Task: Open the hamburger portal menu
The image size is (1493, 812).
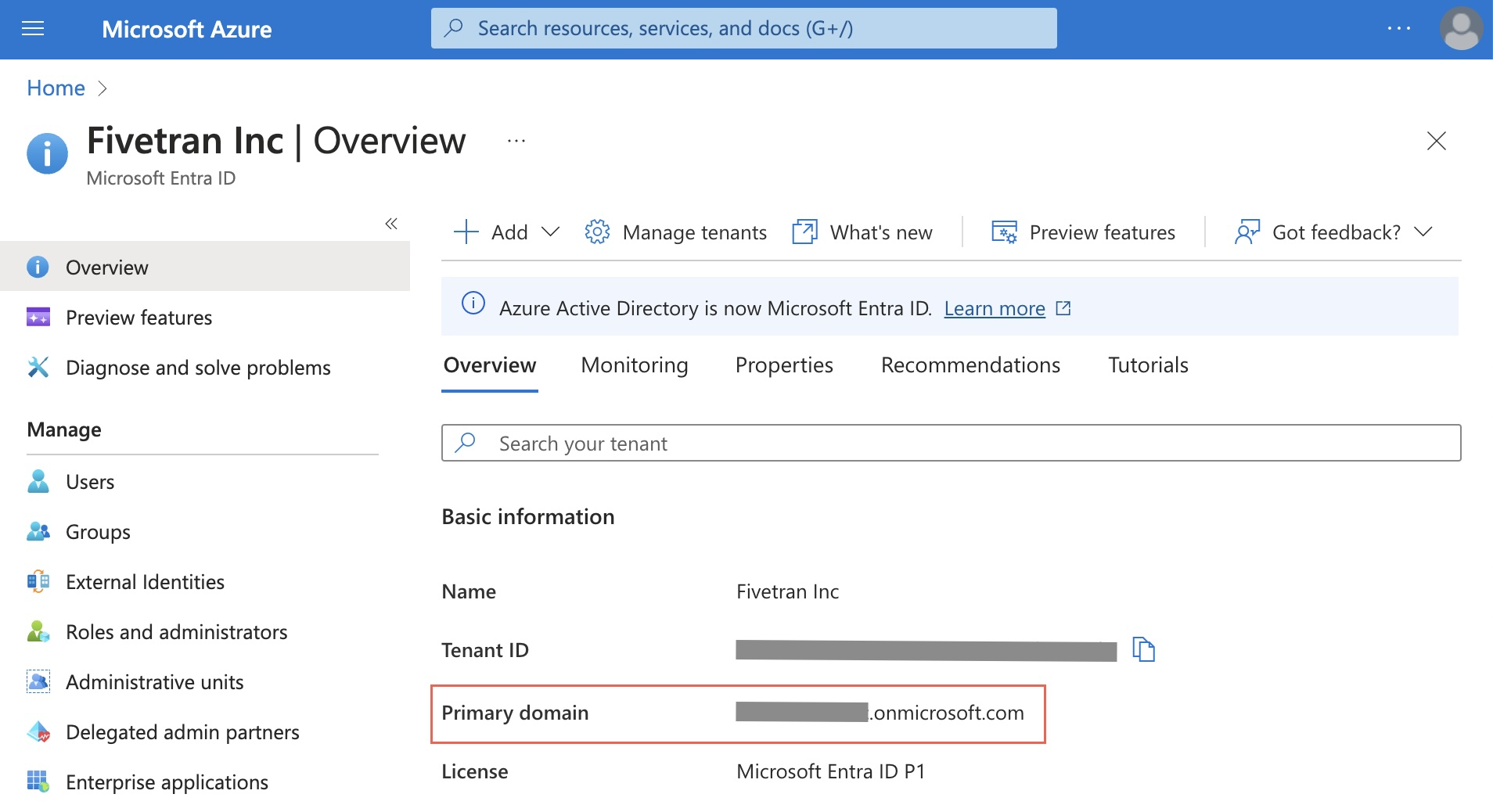Action: (33, 29)
